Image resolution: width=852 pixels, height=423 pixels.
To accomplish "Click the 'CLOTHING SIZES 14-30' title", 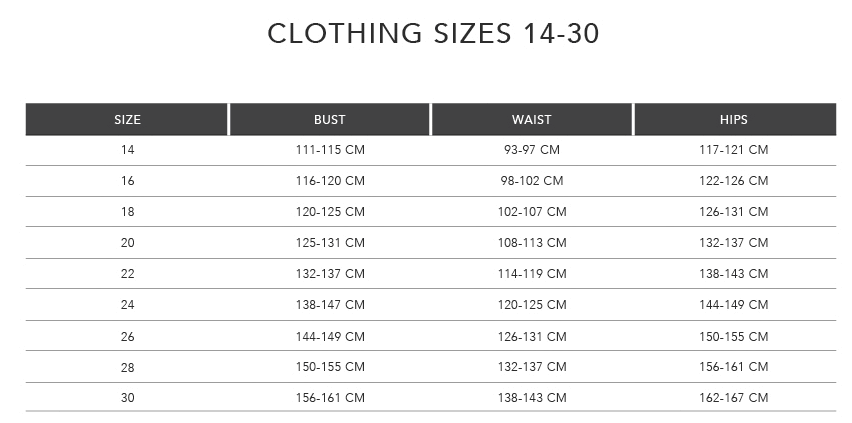I will (x=433, y=34).
